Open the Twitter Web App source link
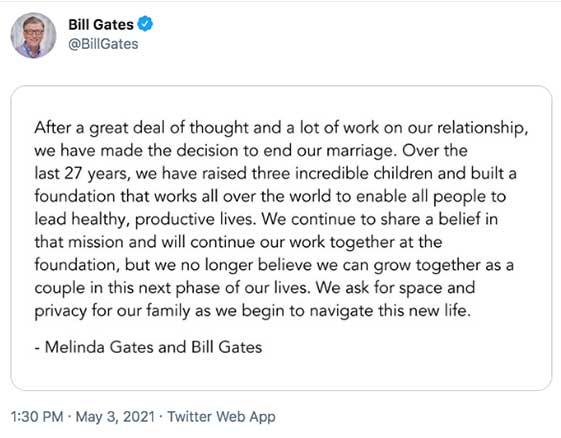 click(x=221, y=417)
